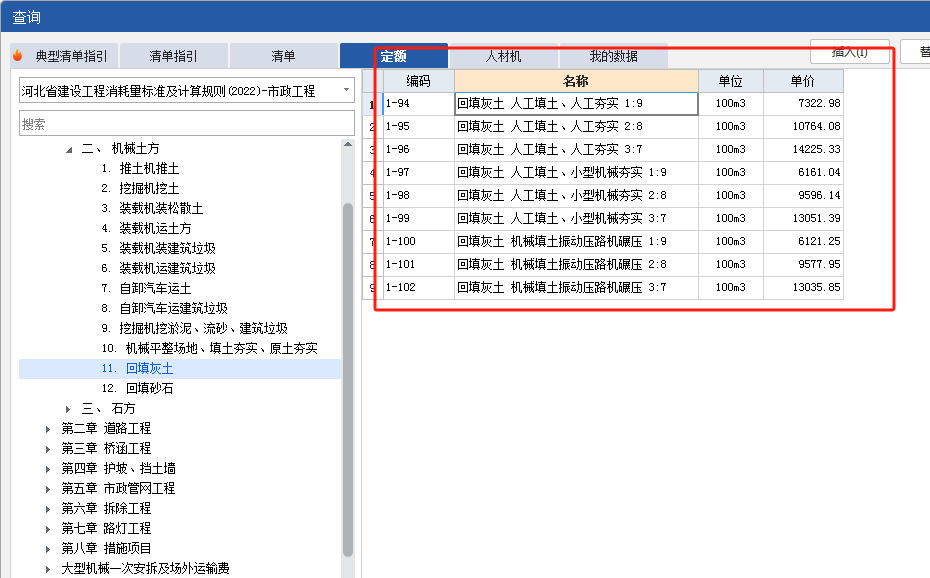Click the 单价 column header

[803, 81]
